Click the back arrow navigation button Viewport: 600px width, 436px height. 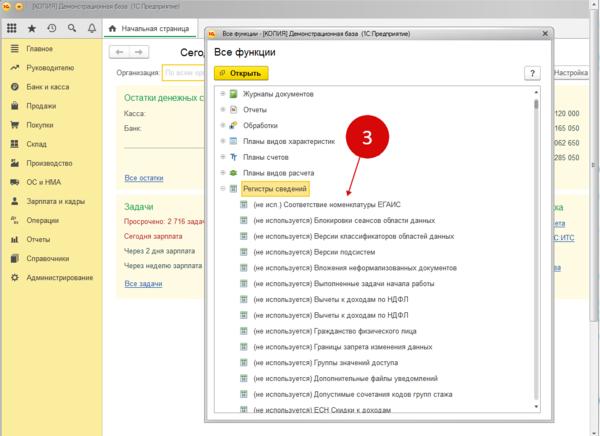120,51
